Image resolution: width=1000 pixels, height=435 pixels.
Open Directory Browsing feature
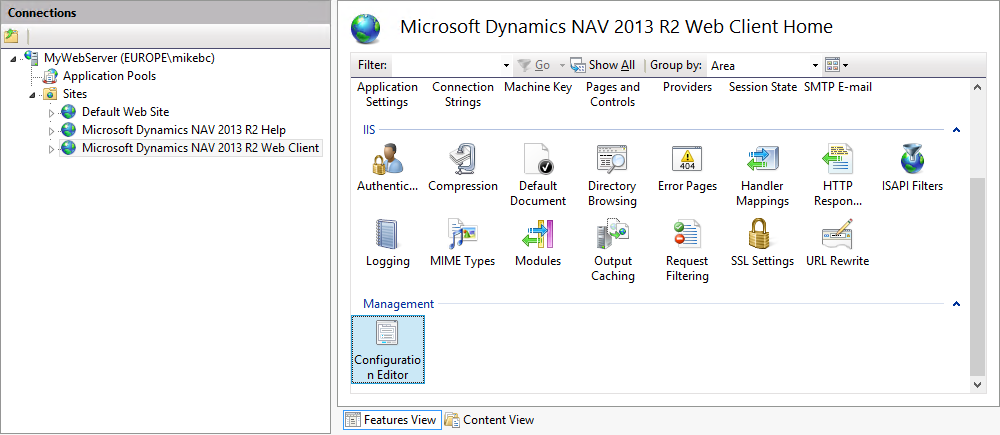pos(612,160)
